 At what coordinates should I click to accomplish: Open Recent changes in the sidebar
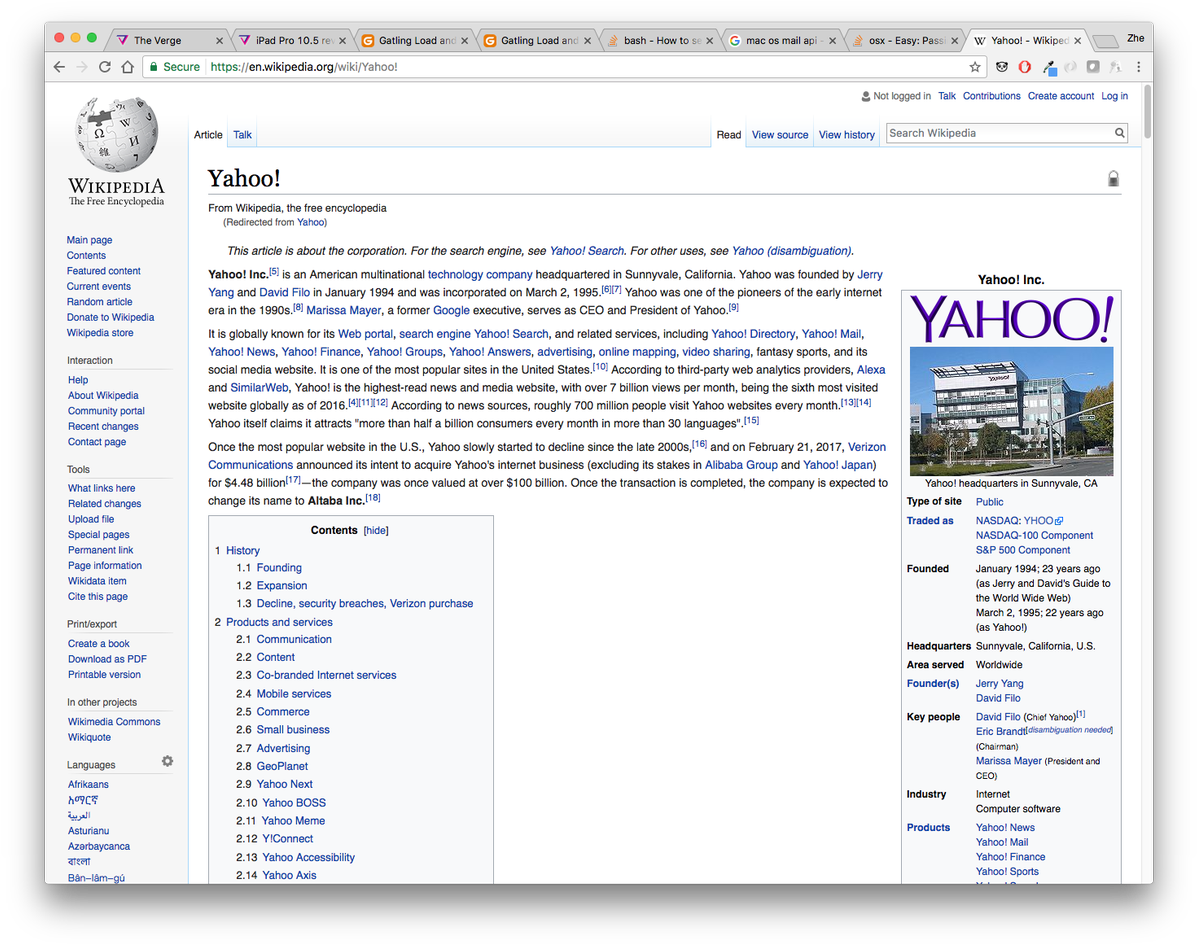(103, 427)
